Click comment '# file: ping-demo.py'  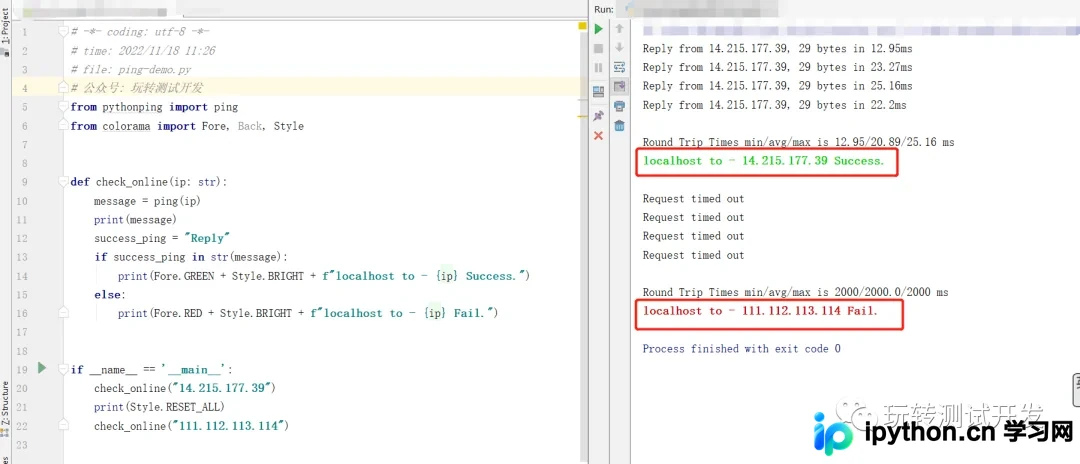tap(131, 70)
